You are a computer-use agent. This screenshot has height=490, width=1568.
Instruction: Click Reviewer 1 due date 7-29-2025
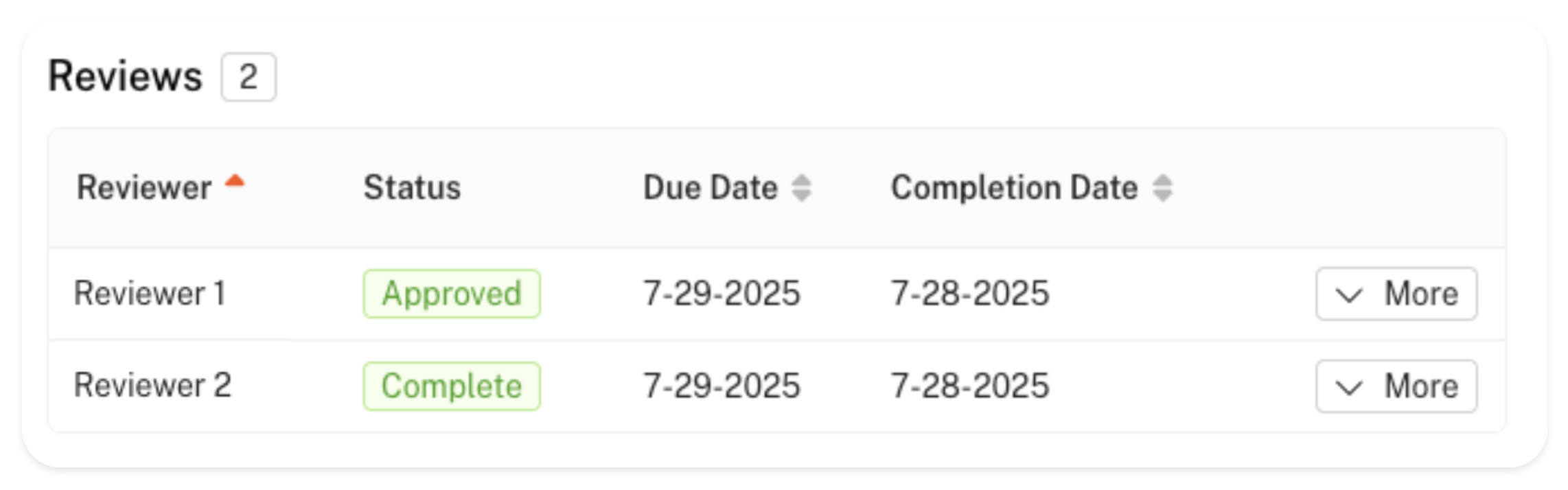click(722, 294)
